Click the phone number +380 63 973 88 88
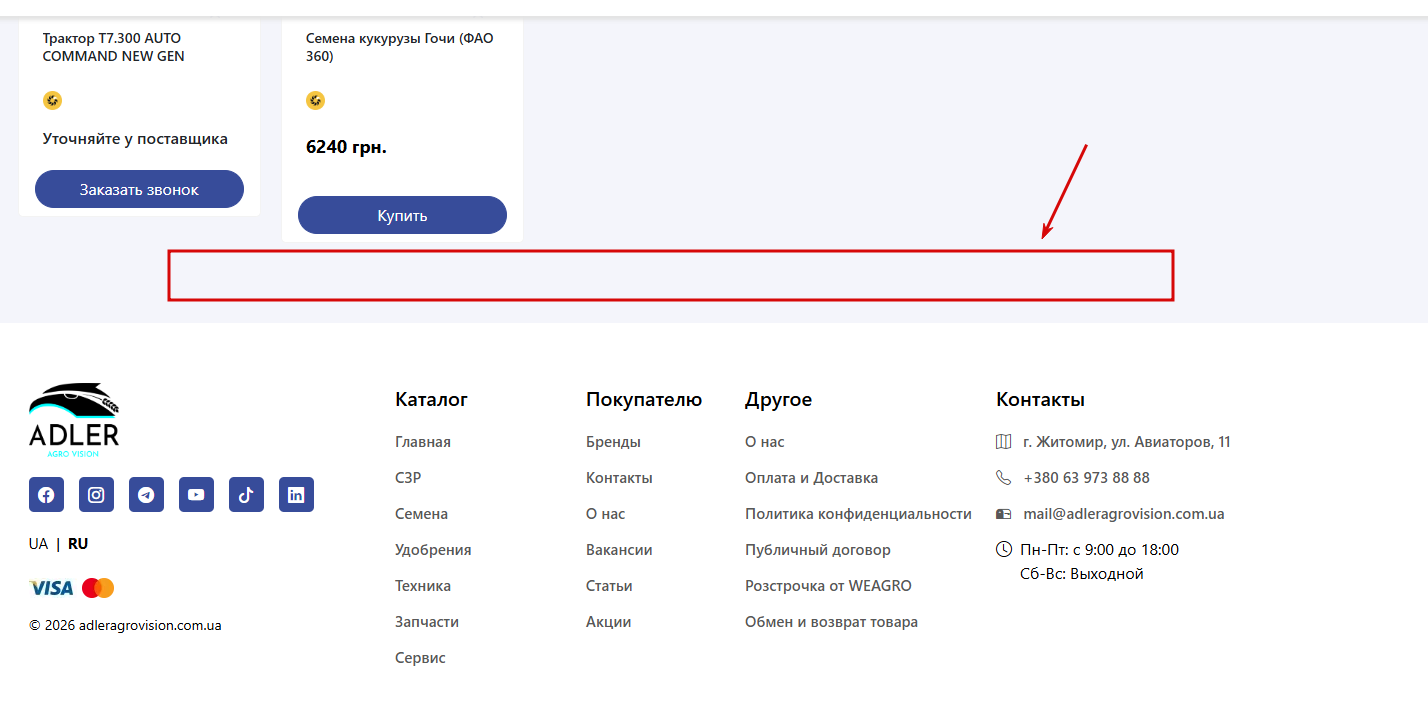 click(1086, 478)
